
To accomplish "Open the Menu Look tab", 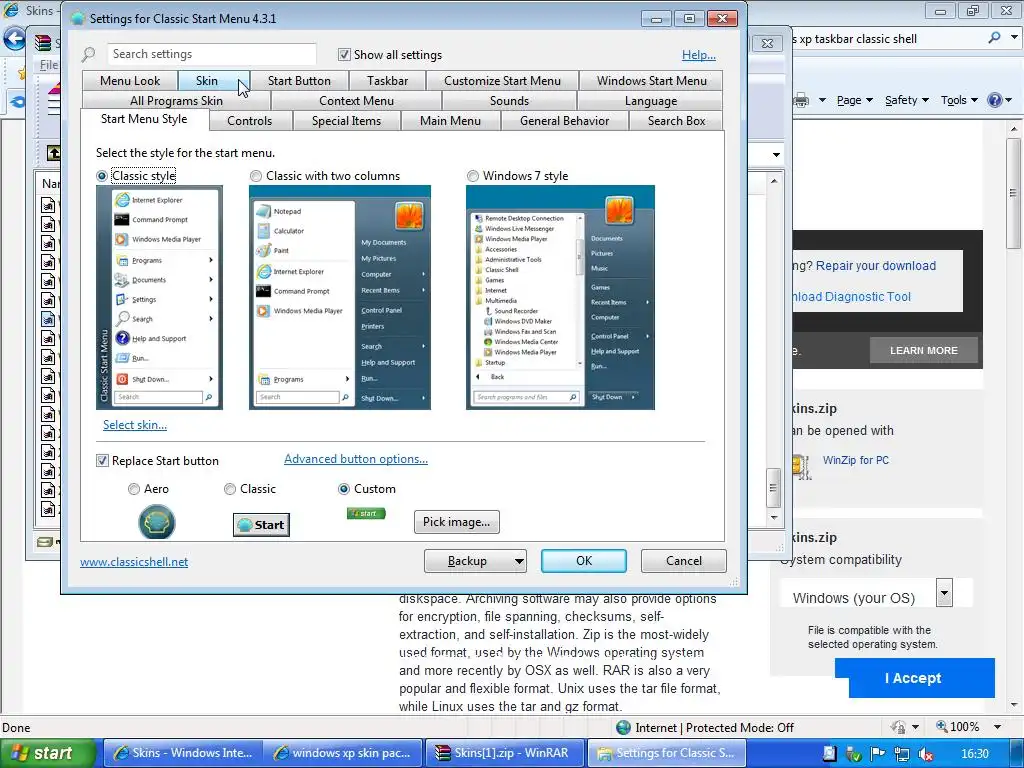I will coord(130,81).
